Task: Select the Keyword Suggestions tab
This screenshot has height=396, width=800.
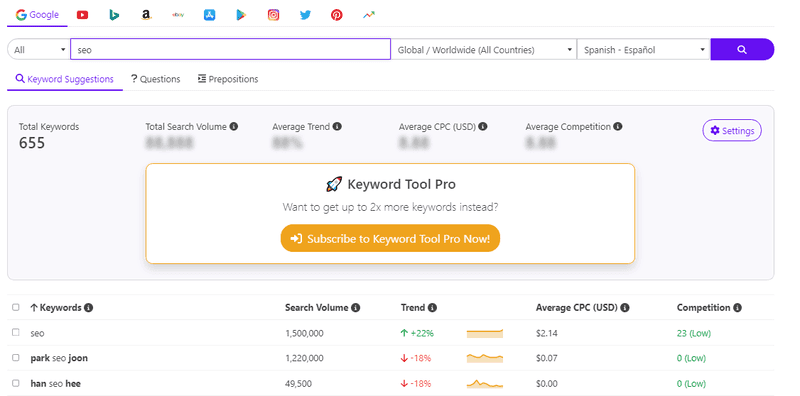Action: point(65,79)
